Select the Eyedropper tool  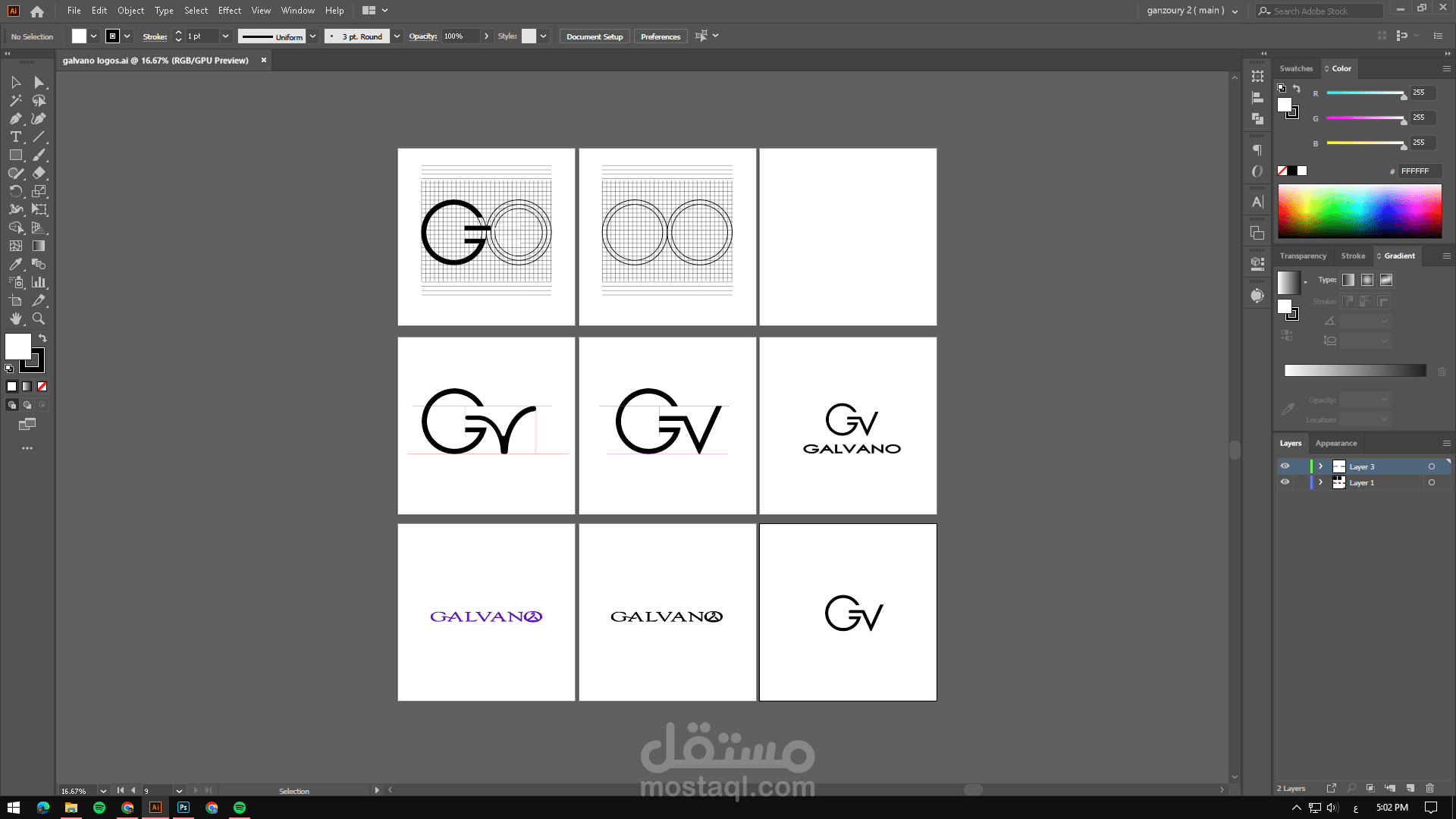pos(15,264)
